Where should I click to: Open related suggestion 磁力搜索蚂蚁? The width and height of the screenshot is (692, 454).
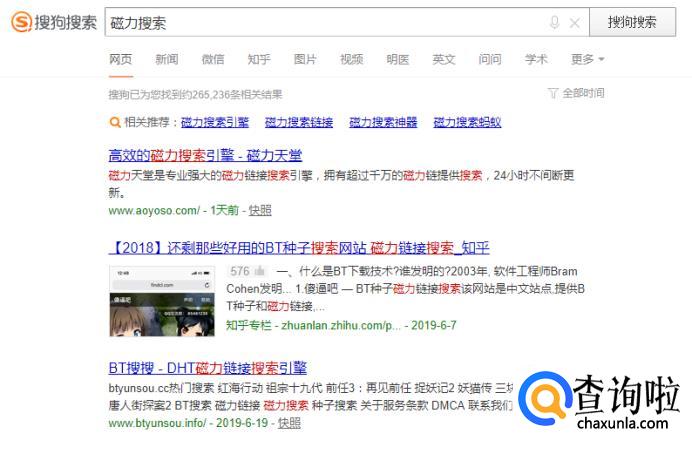tap(467, 122)
